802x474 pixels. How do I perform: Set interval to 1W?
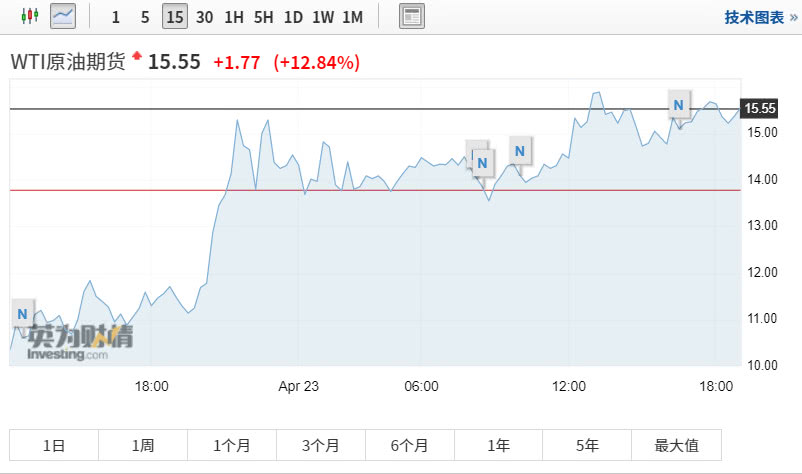tap(323, 17)
